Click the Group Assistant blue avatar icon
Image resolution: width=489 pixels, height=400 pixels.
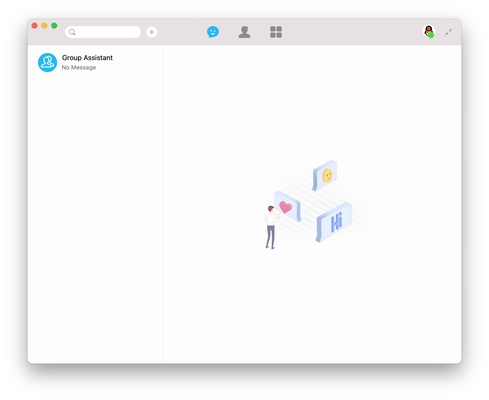point(47,62)
